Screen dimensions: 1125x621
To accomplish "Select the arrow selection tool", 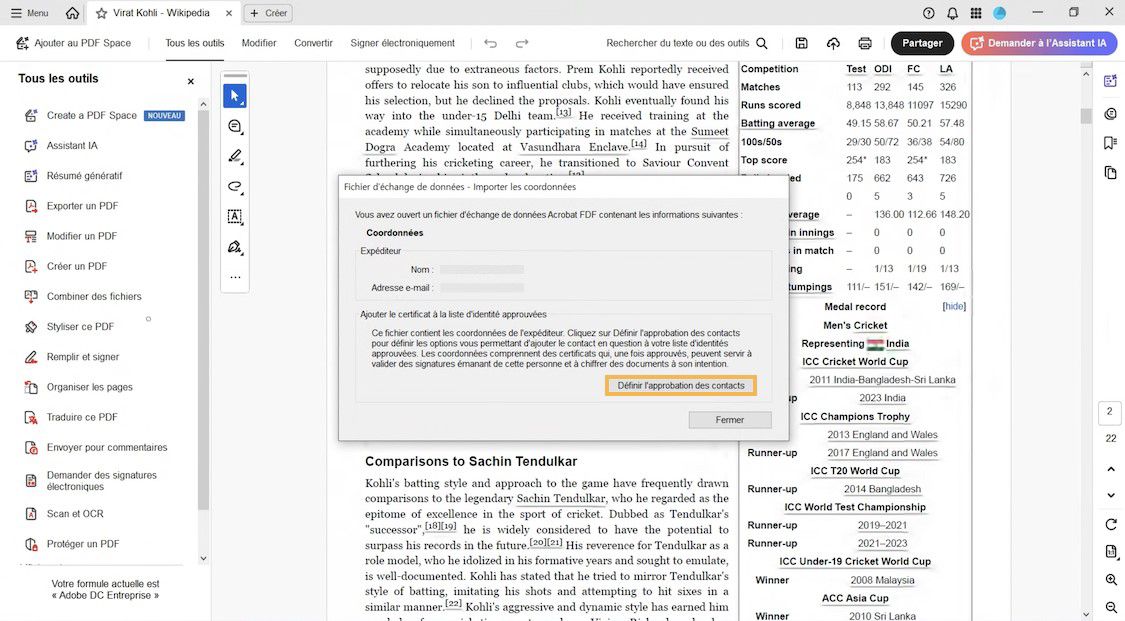I will pyautogui.click(x=235, y=95).
